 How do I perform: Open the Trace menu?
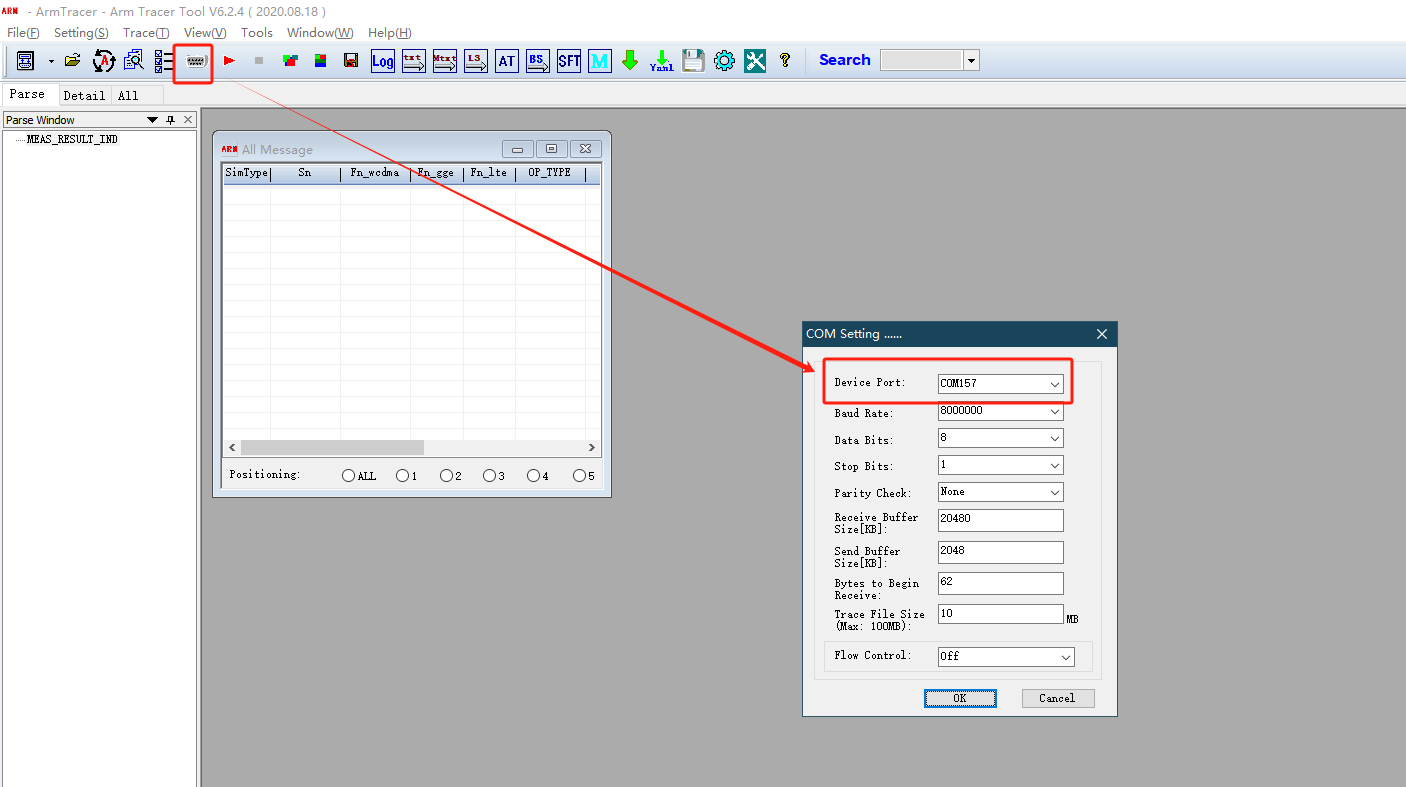coord(145,33)
